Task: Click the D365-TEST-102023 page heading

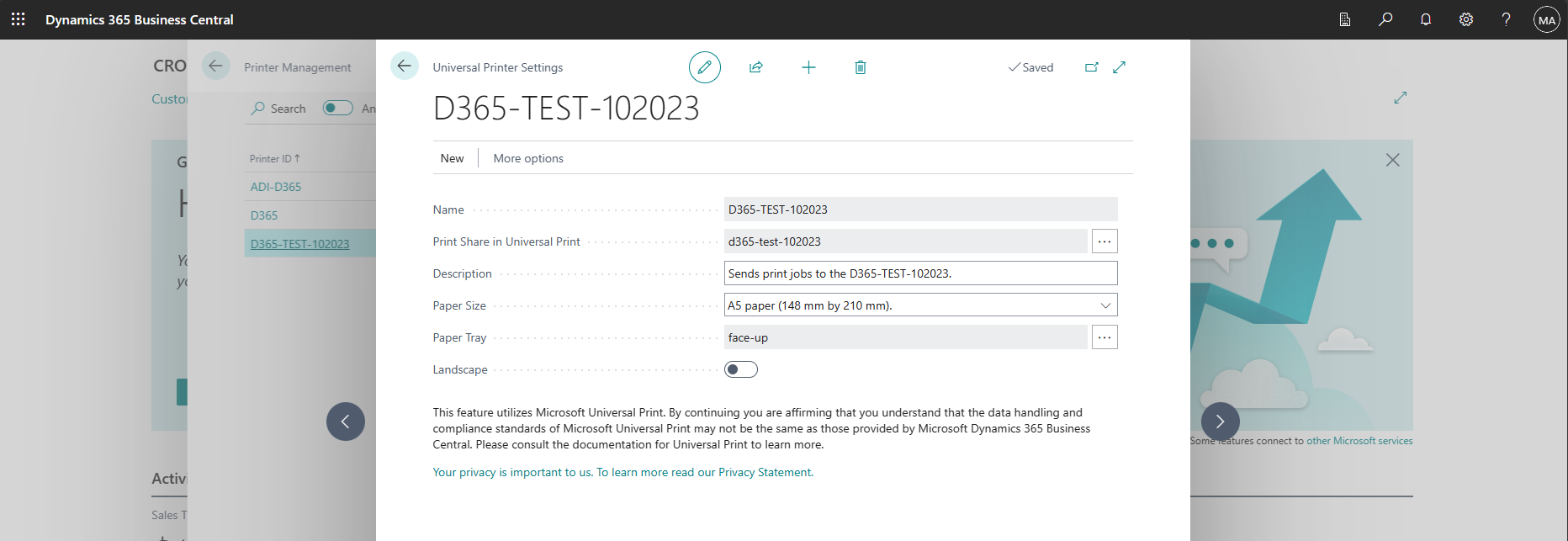Action: (566, 108)
